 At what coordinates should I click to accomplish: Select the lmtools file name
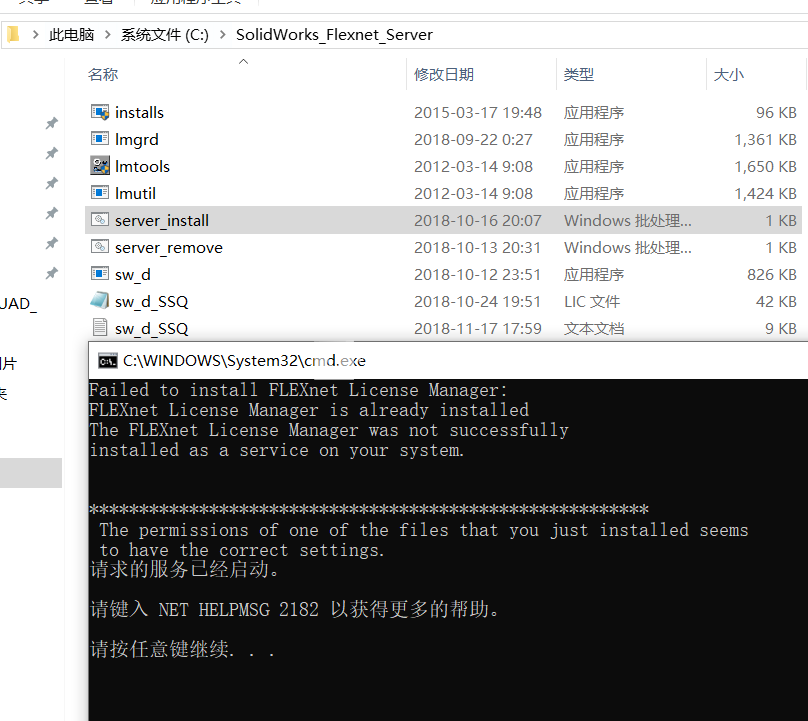142,166
